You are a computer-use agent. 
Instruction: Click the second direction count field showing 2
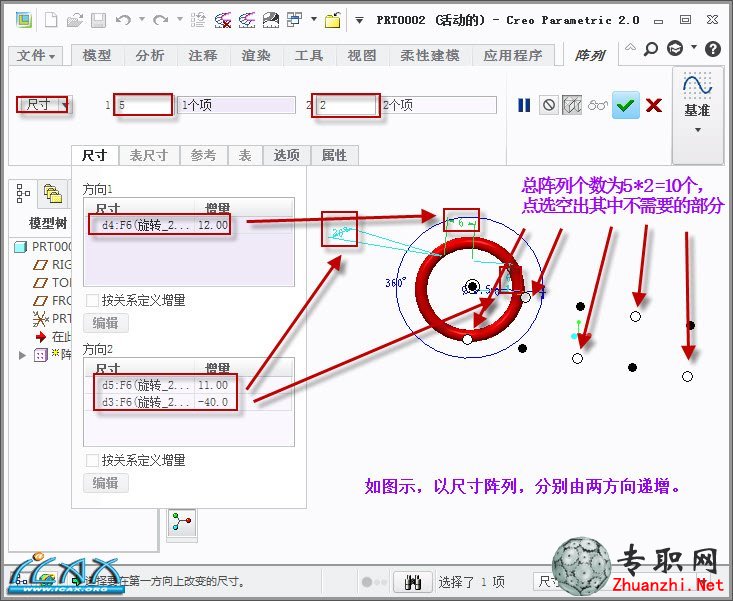(x=345, y=105)
